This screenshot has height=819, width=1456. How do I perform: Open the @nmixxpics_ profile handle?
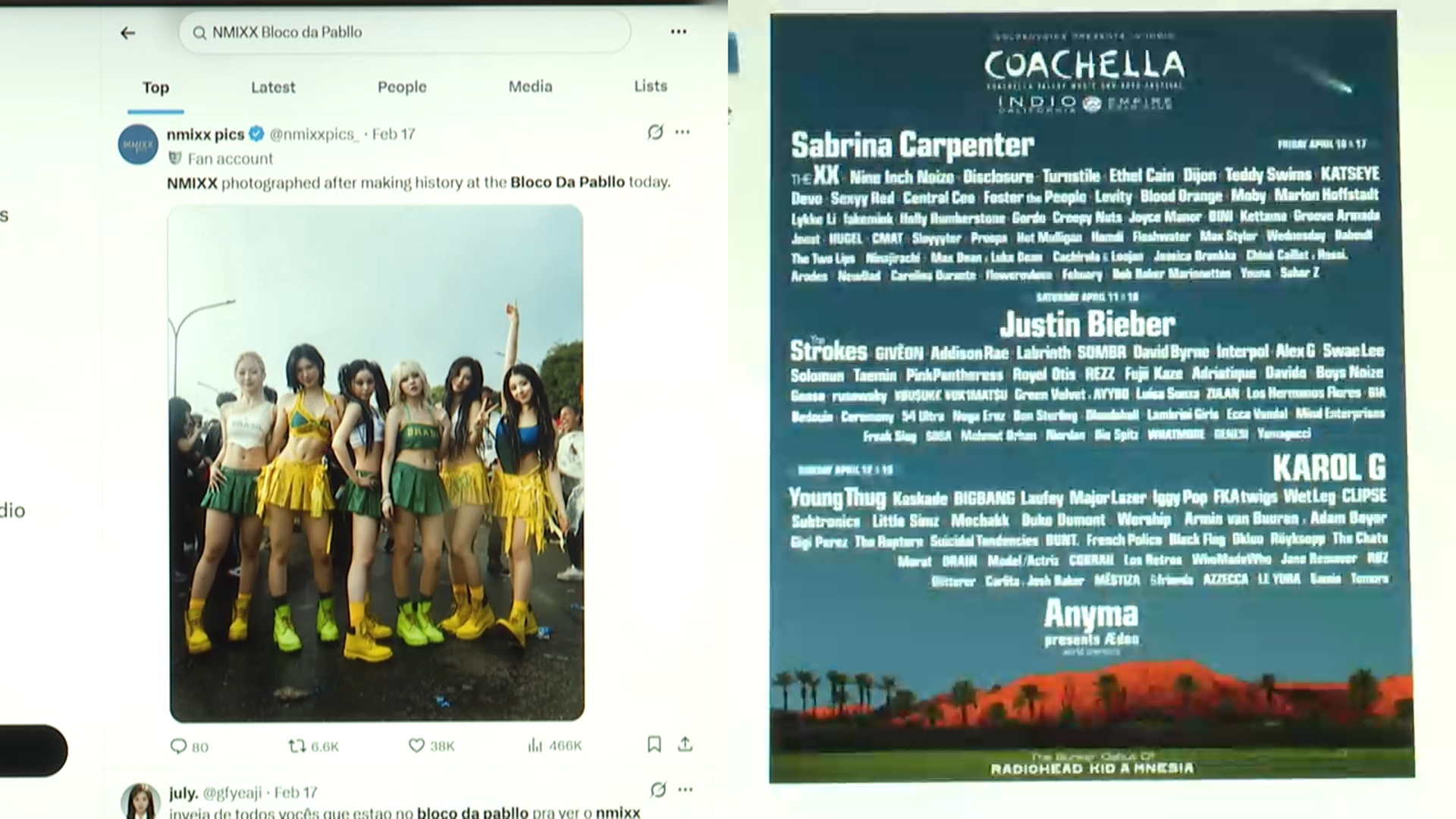pyautogui.click(x=314, y=134)
